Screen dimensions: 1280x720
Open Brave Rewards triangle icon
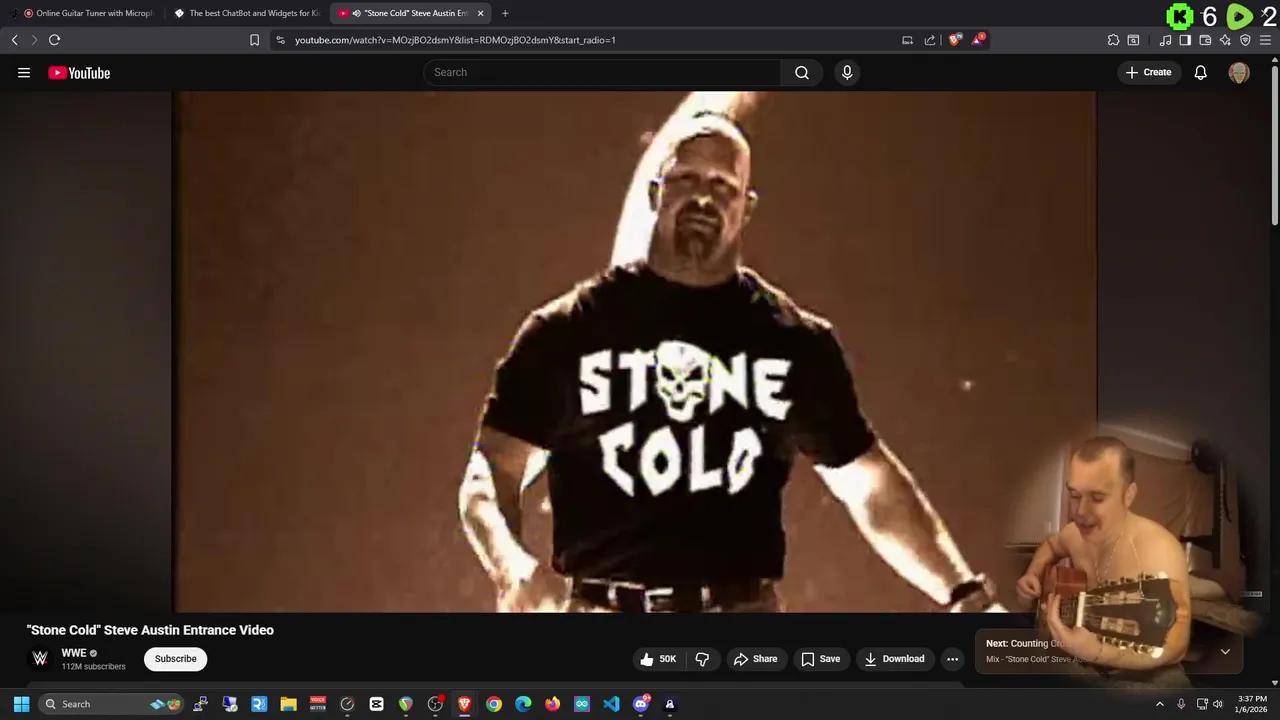click(x=977, y=40)
